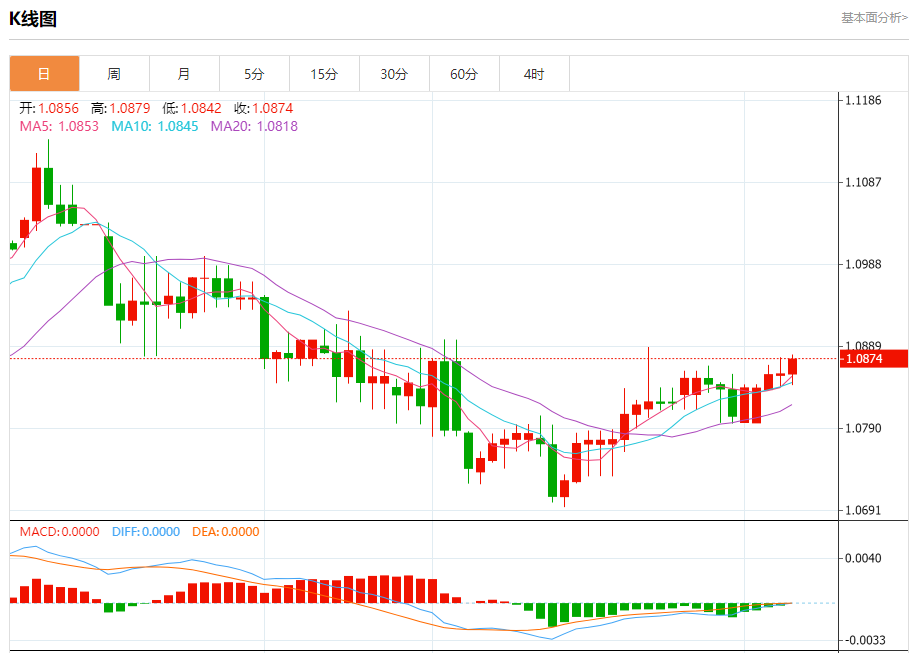Viewport: 913px width, 653px height.
Task: Click the MACD:0.0000 label
Action: (x=59, y=532)
